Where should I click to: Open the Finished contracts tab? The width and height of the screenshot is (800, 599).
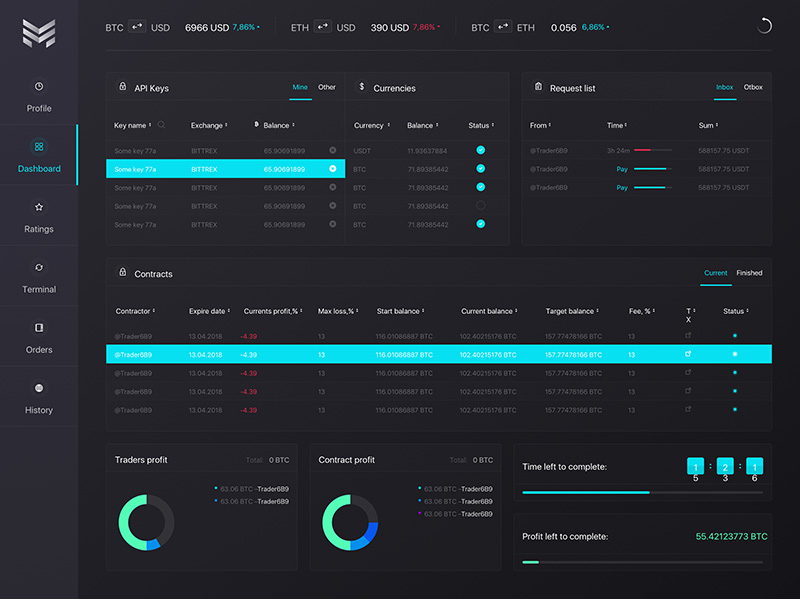click(x=750, y=273)
